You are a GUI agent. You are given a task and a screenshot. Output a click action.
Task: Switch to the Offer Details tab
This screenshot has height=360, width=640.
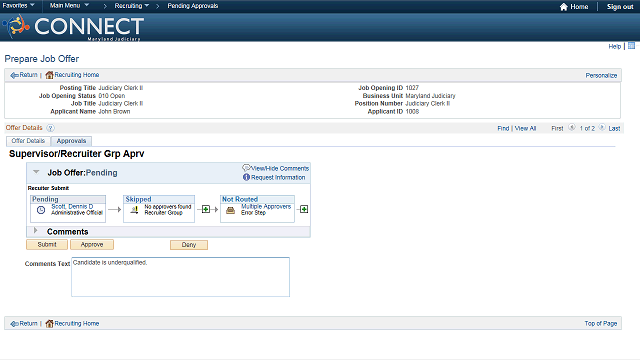pos(28,141)
